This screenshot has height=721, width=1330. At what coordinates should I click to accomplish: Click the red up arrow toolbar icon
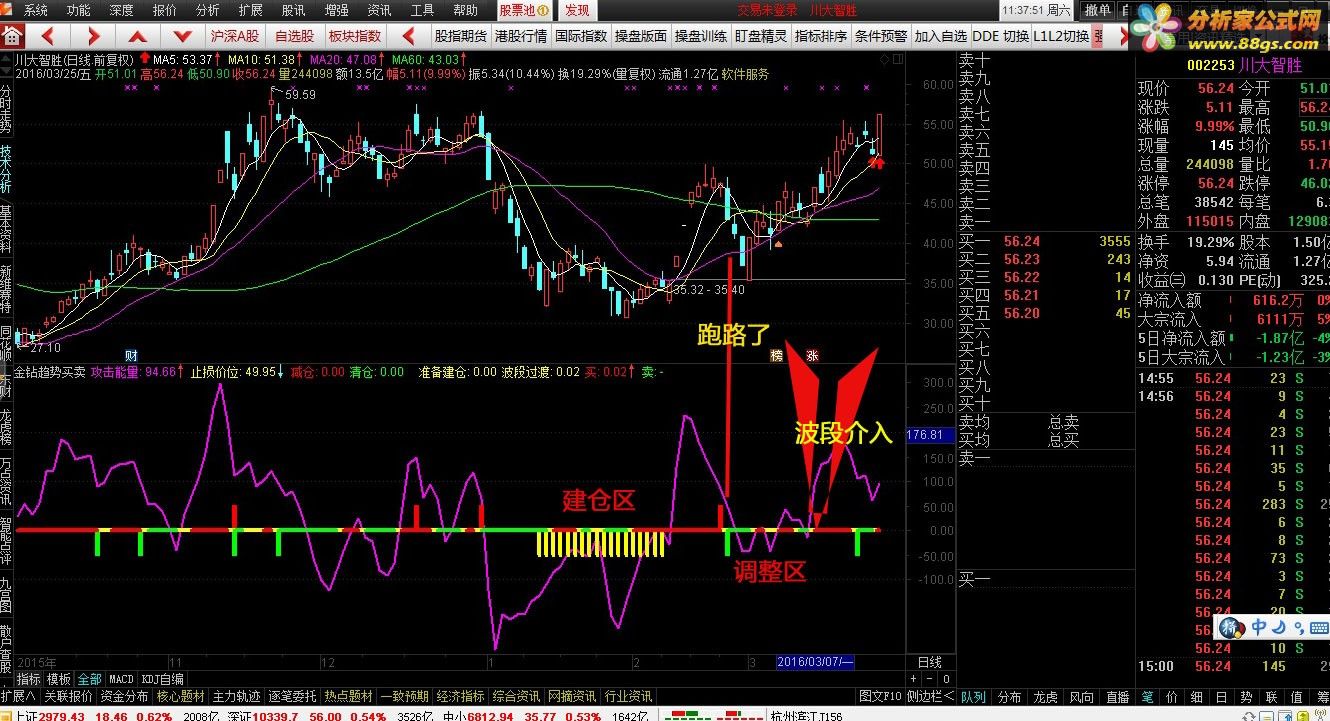pyautogui.click(x=138, y=36)
